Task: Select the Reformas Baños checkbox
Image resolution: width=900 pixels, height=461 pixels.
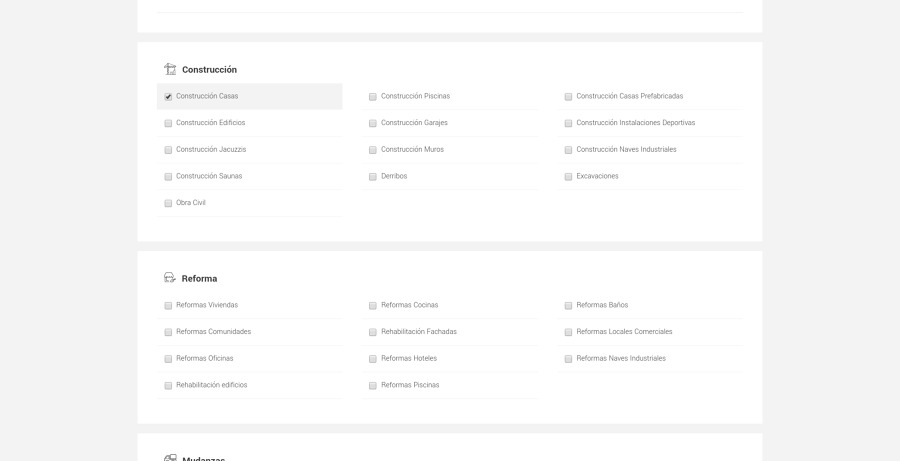Action: 568,306
